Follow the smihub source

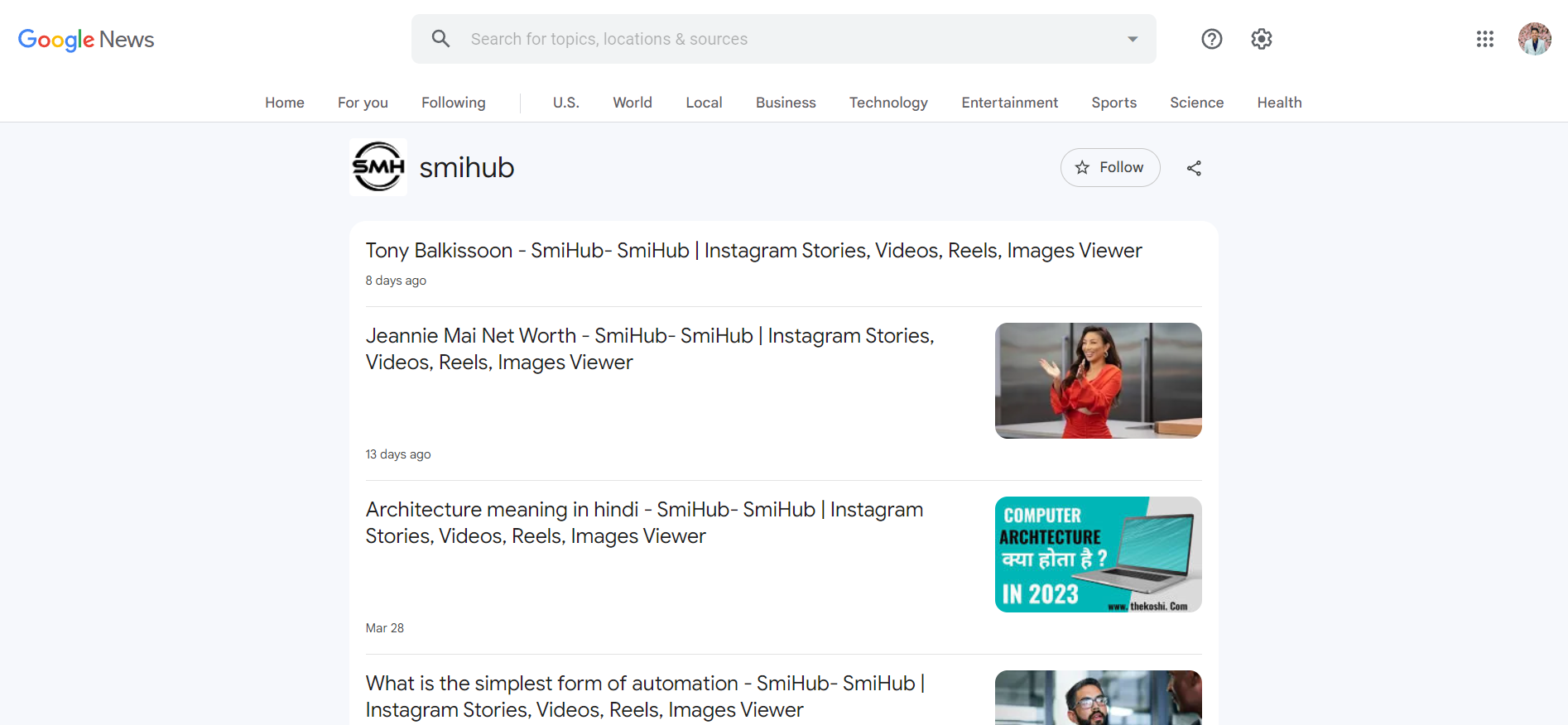coord(1110,167)
